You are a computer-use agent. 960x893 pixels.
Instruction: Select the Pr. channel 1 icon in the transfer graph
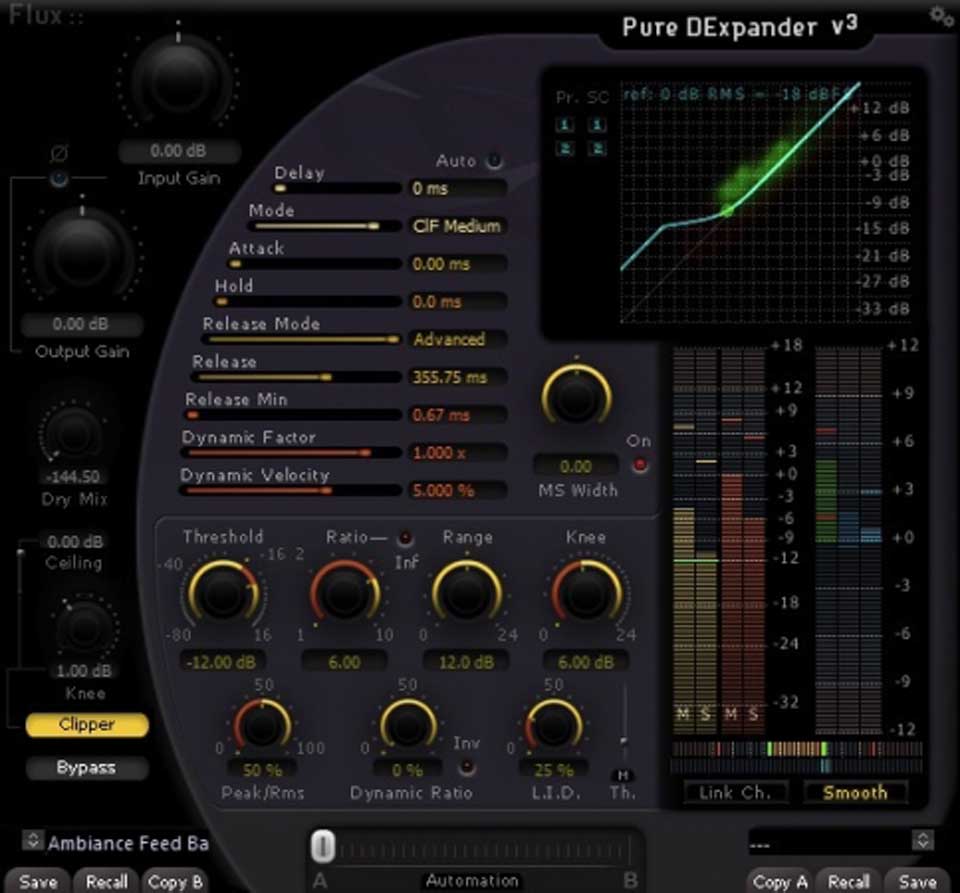click(x=565, y=125)
